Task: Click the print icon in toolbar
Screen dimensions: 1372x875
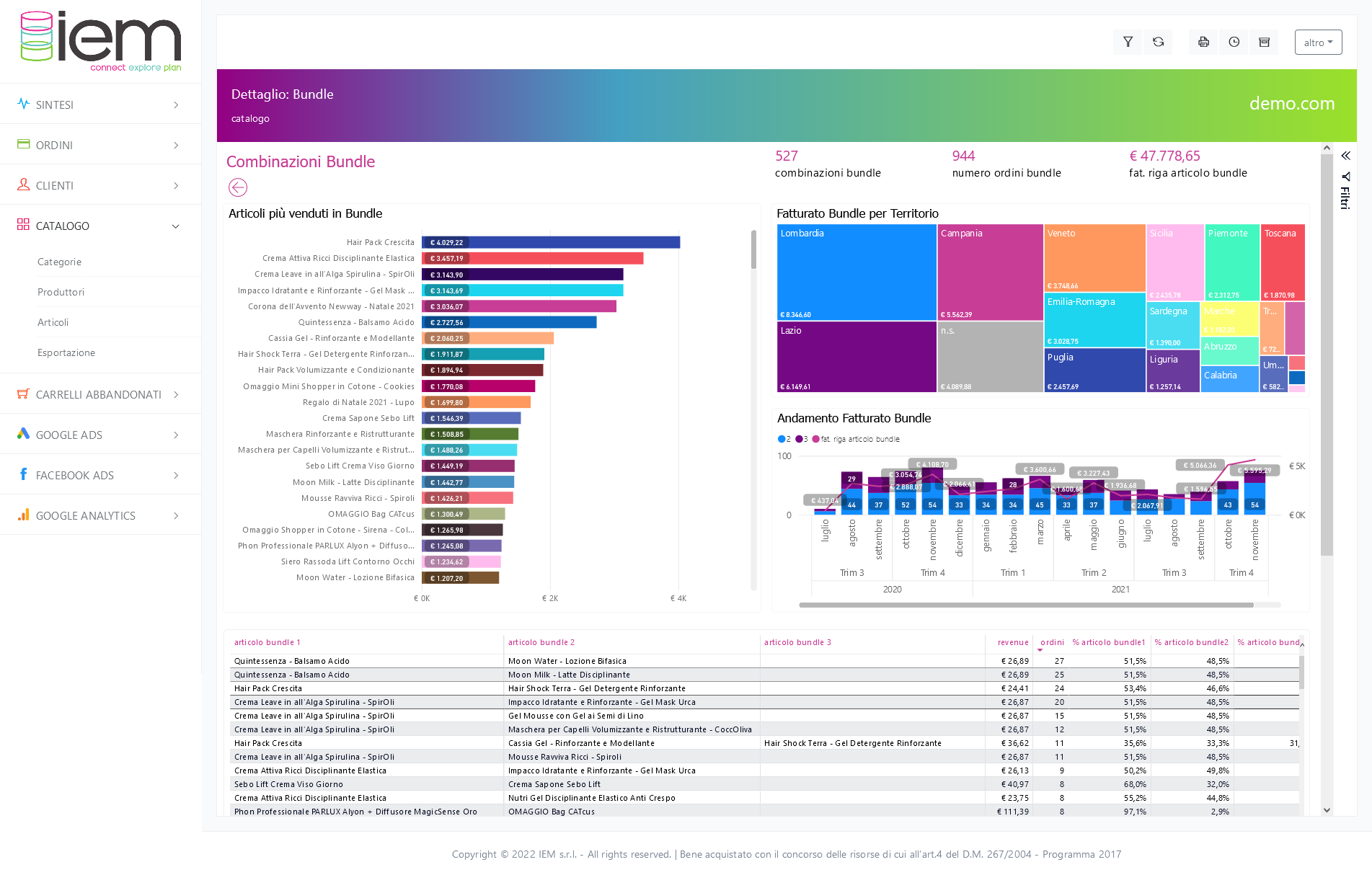Action: (x=1203, y=43)
